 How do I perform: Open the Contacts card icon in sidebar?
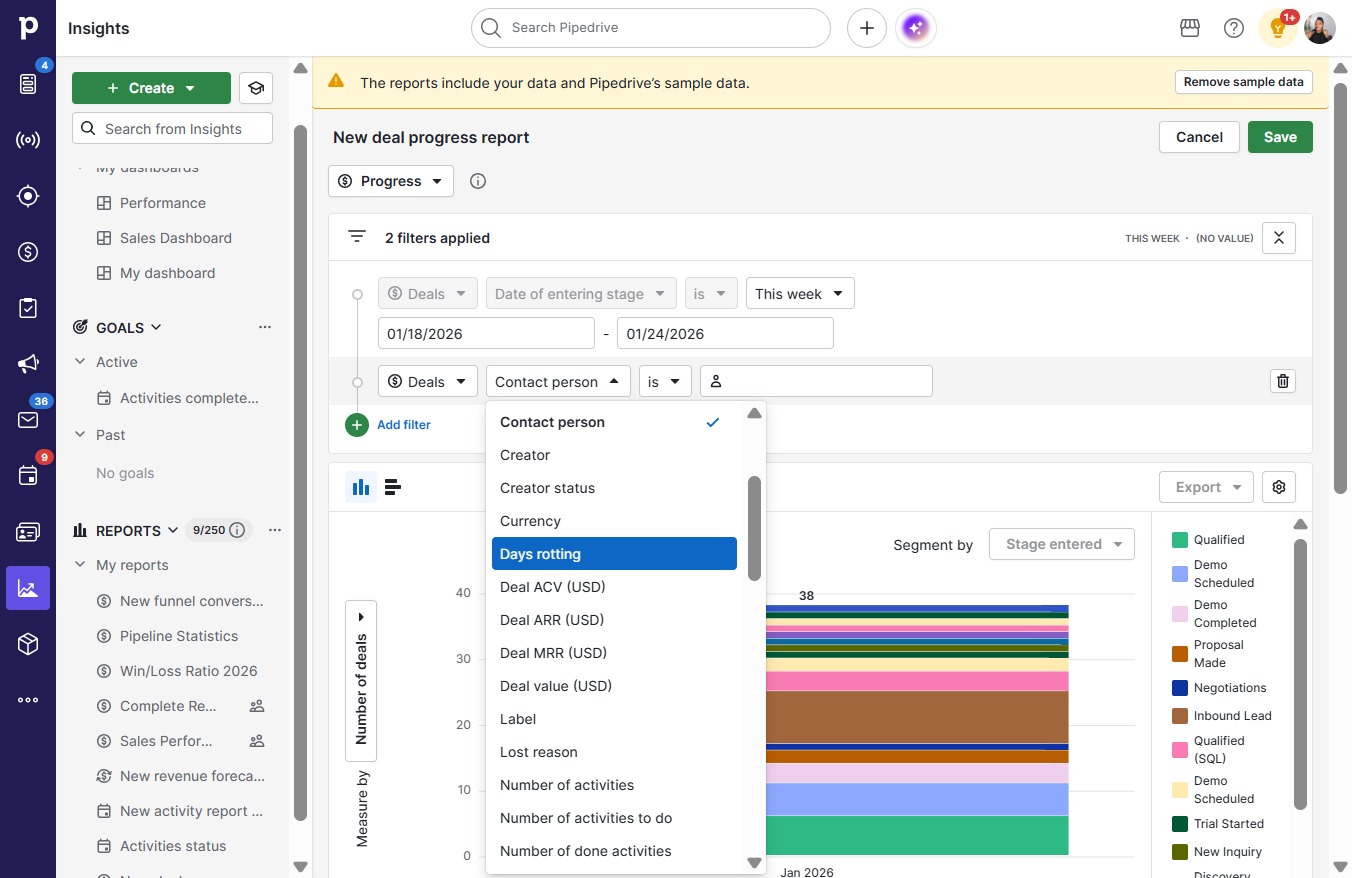click(x=28, y=531)
